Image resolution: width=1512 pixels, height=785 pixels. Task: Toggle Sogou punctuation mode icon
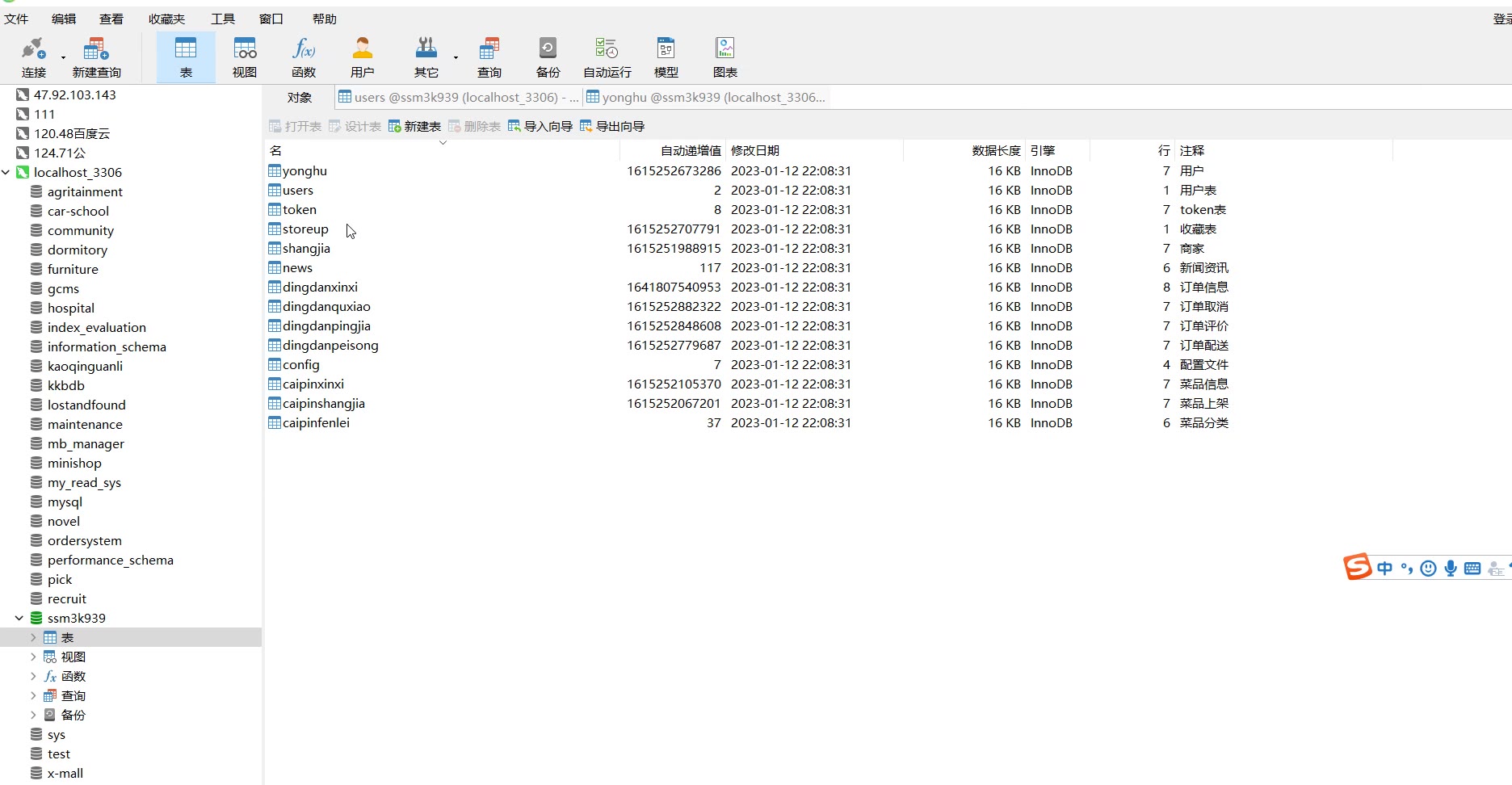[x=1407, y=569]
